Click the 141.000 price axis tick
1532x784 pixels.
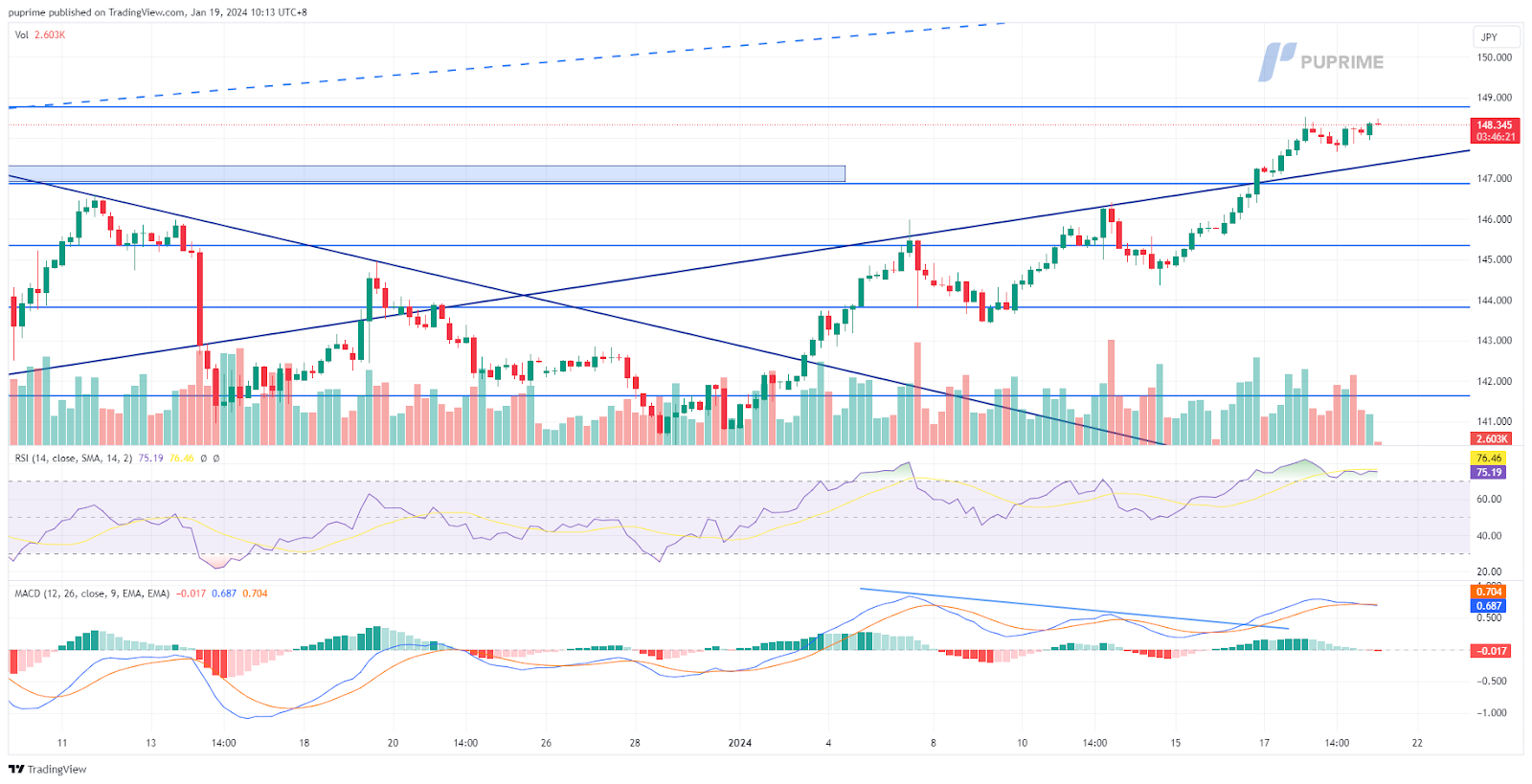click(x=1495, y=421)
